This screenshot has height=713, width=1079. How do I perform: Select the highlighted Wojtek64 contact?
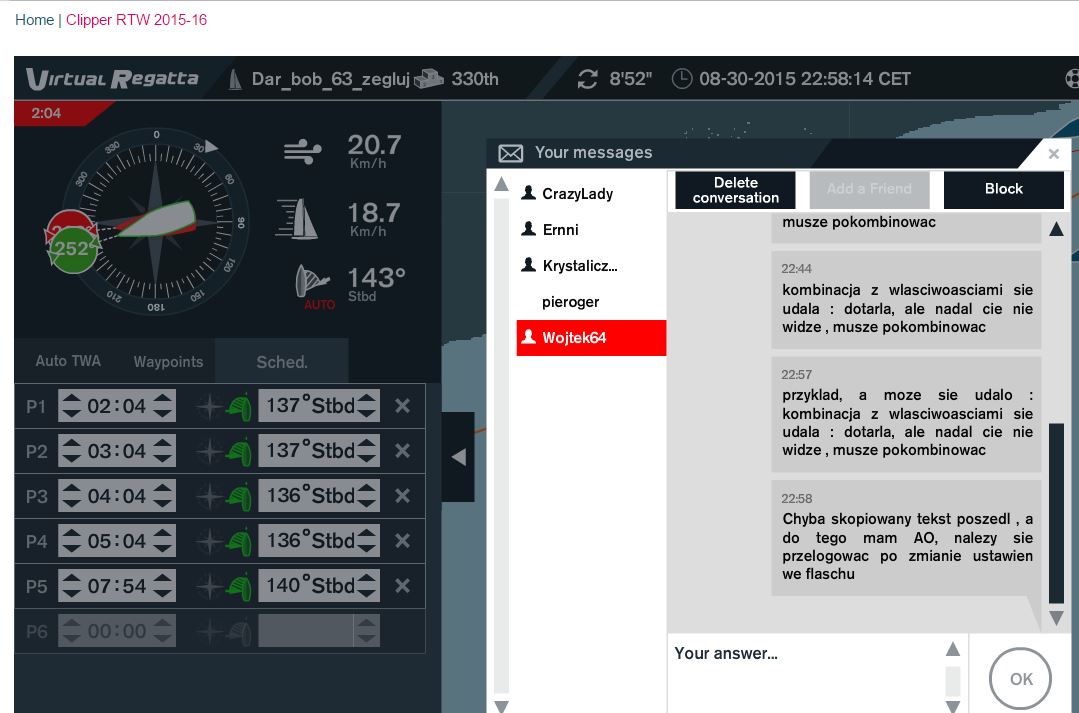(591, 337)
